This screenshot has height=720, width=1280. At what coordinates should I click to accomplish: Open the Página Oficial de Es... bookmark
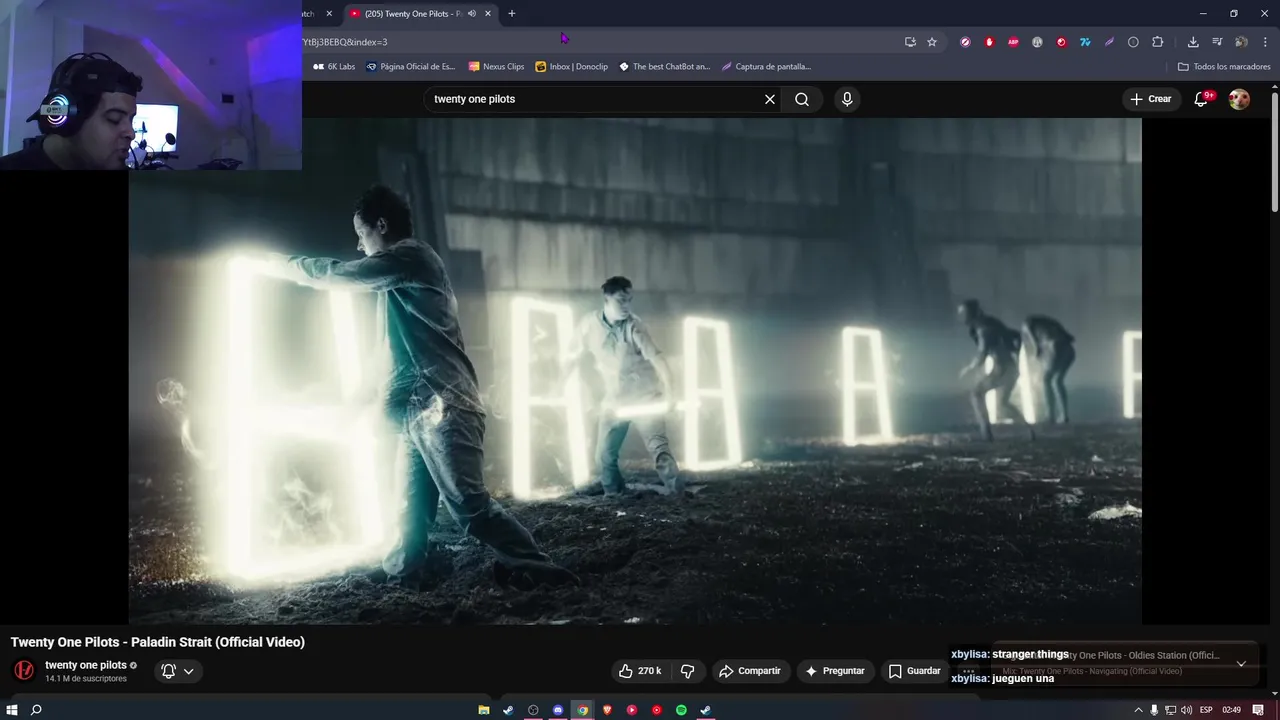411,67
